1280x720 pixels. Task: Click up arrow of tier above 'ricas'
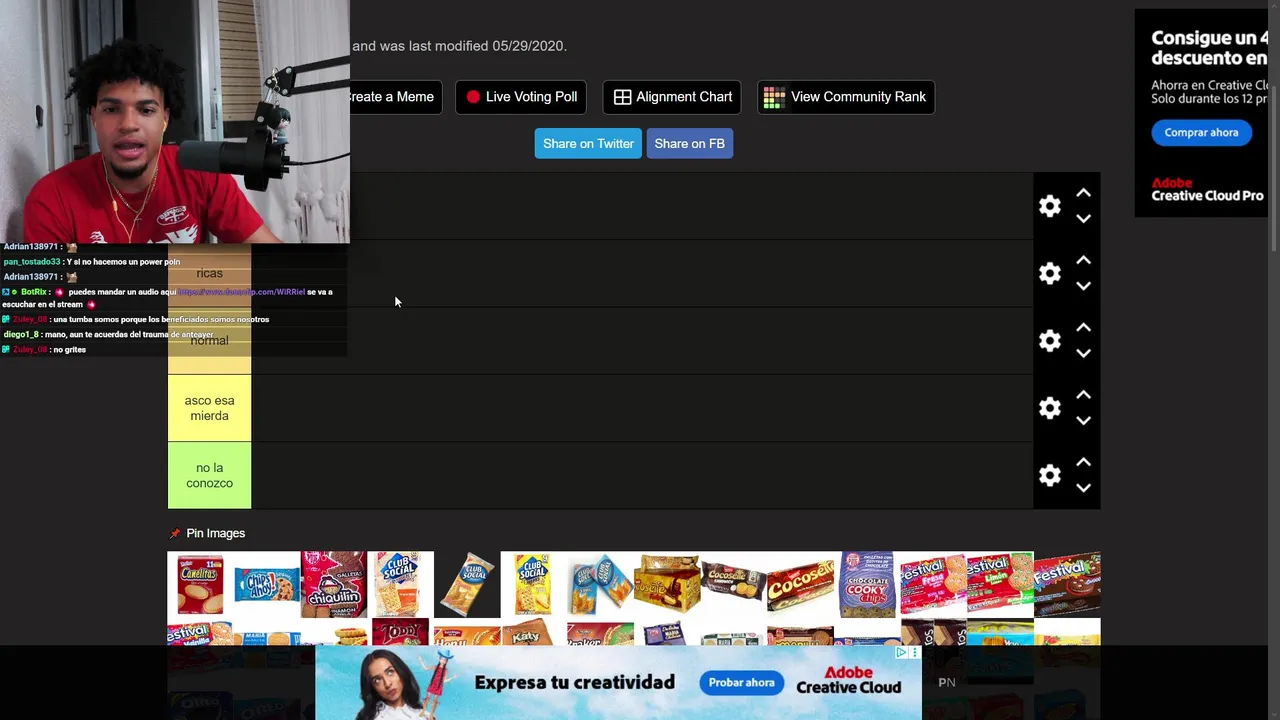coord(1083,193)
